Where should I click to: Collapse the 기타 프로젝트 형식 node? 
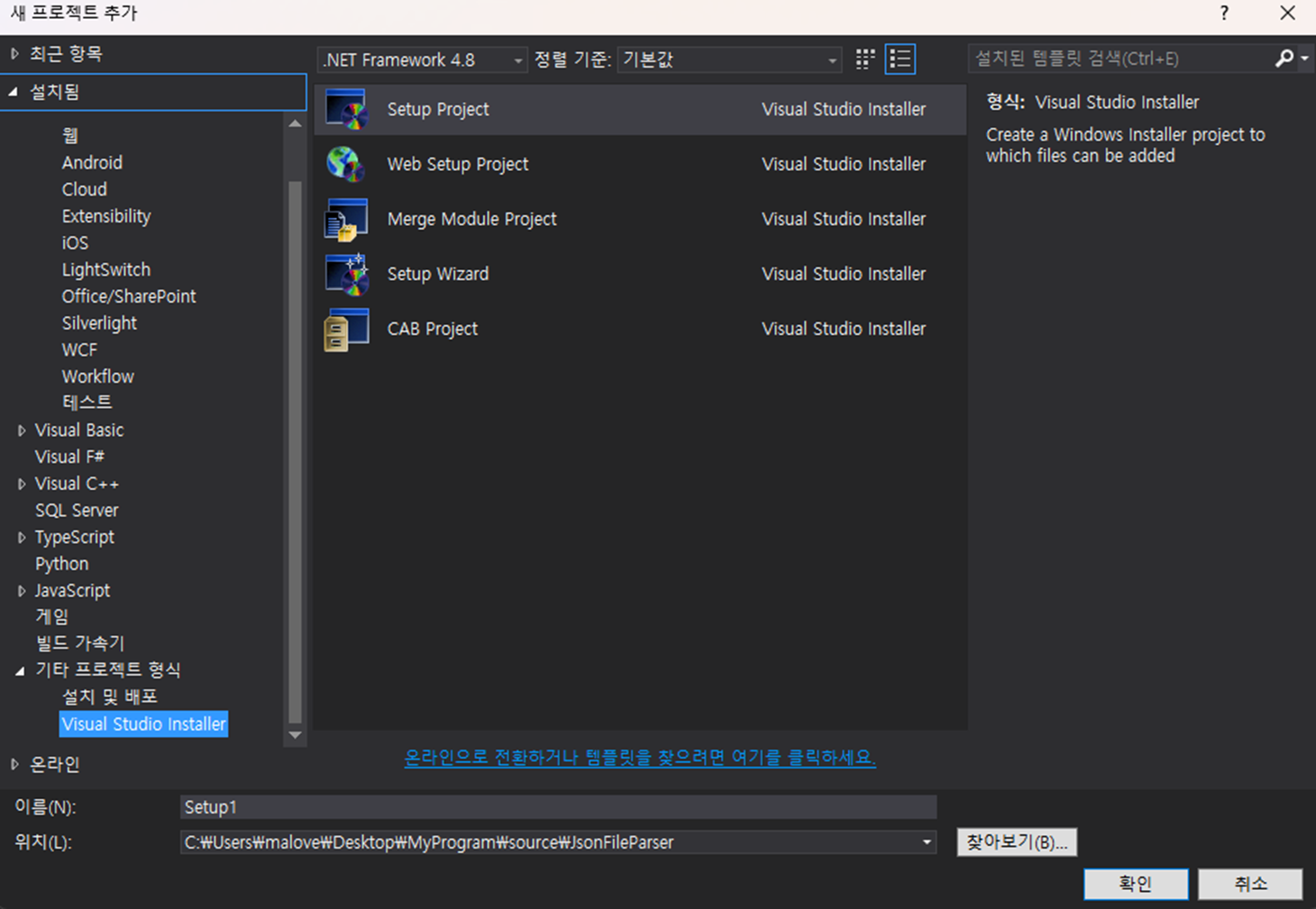point(20,671)
